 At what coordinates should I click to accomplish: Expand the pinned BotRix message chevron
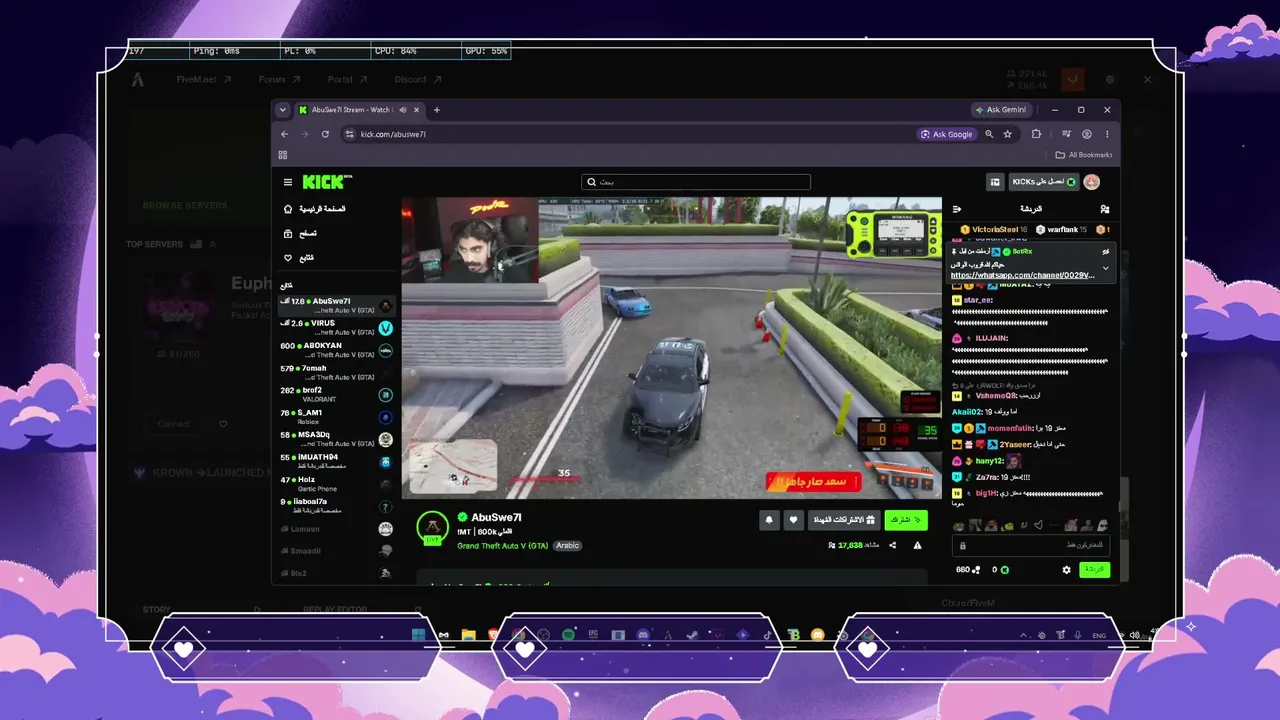tap(1105, 268)
